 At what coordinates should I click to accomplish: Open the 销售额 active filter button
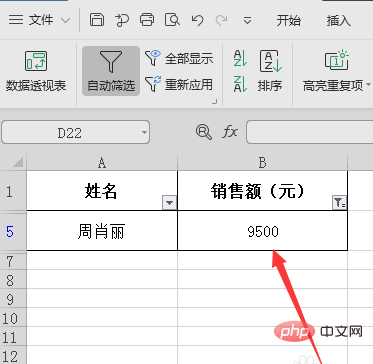[339, 203]
